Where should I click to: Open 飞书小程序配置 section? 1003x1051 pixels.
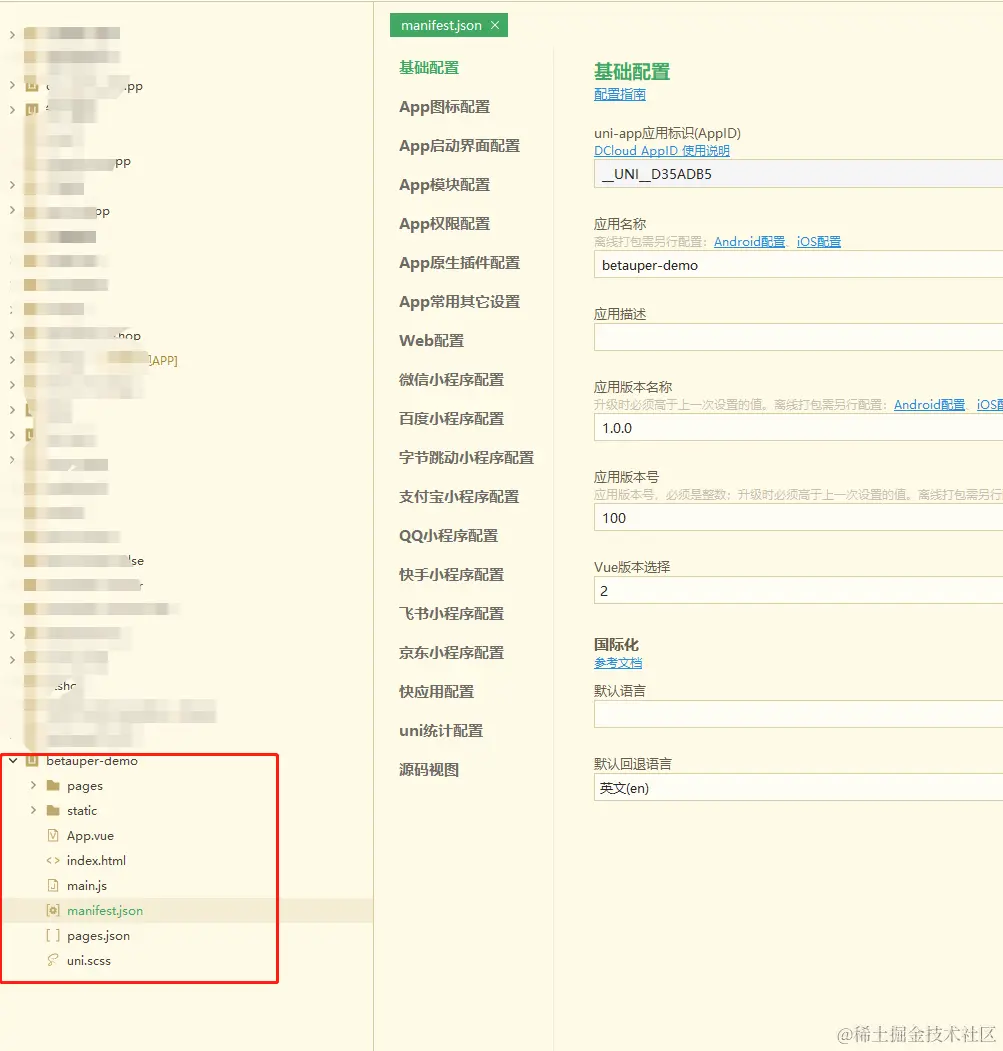coord(451,613)
